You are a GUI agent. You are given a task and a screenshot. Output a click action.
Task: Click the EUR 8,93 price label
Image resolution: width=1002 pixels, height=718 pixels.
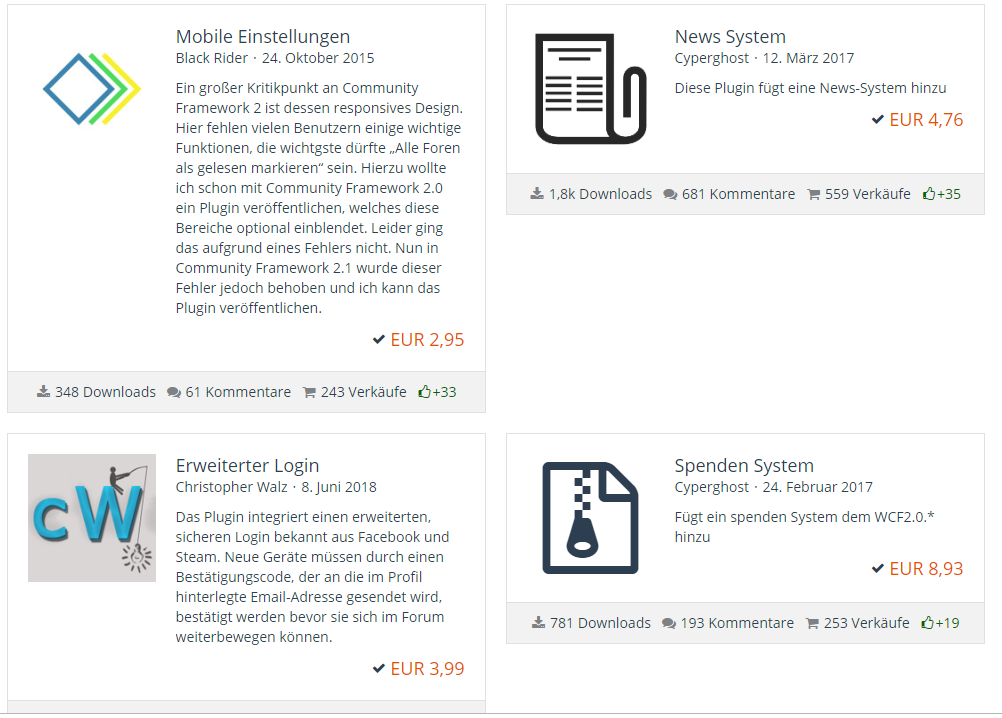926,569
